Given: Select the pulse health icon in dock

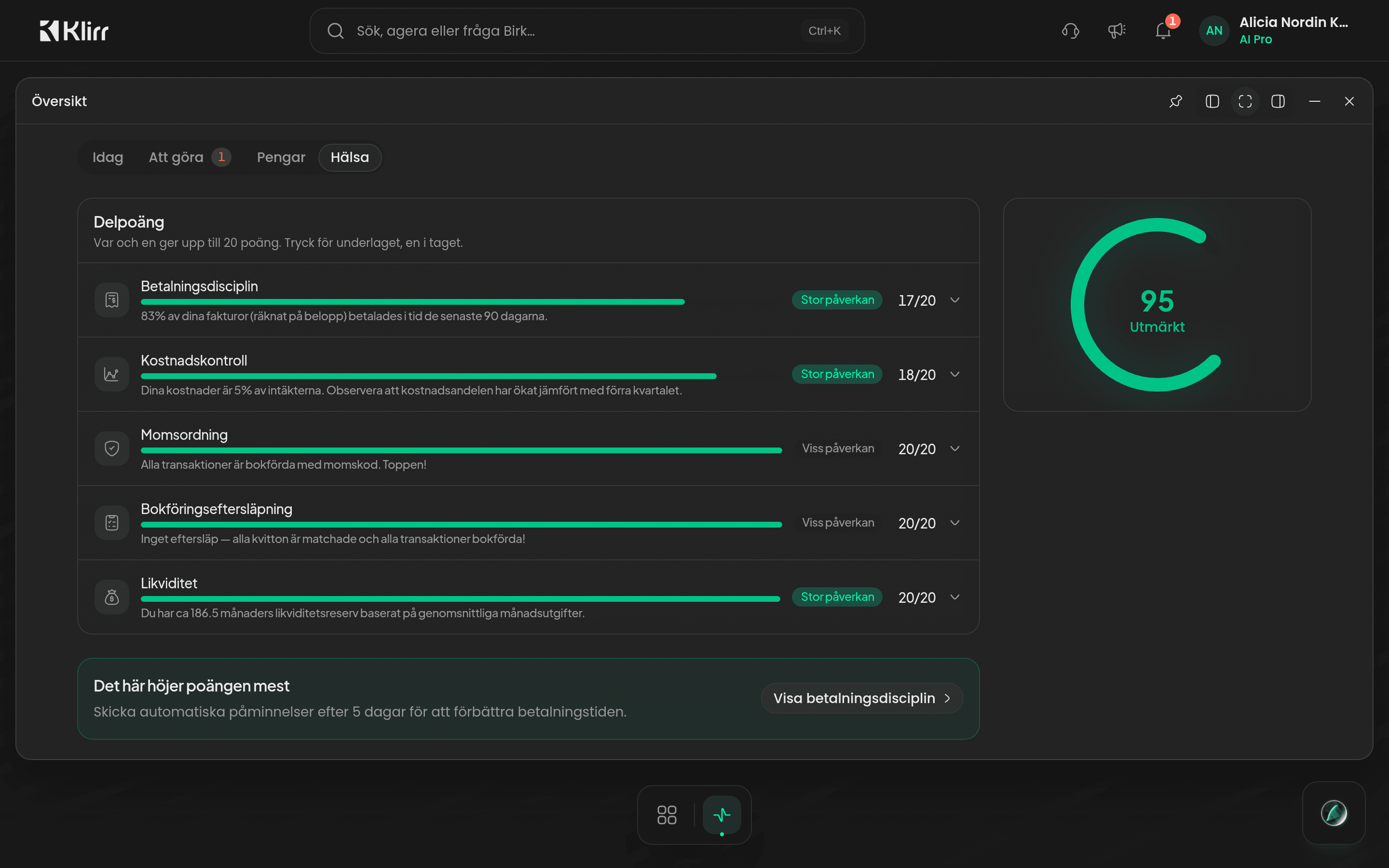Looking at the screenshot, I should 722,814.
